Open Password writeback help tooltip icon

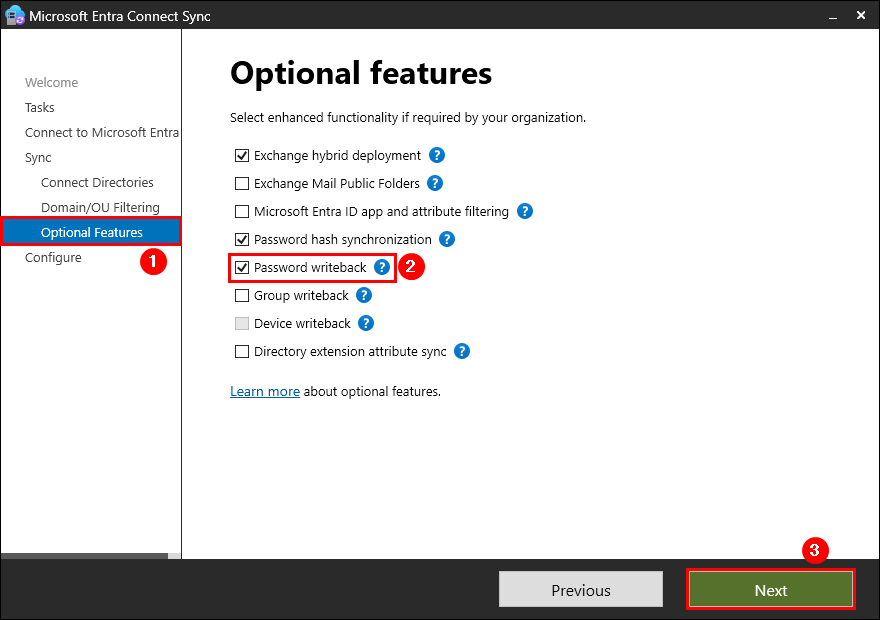[382, 268]
